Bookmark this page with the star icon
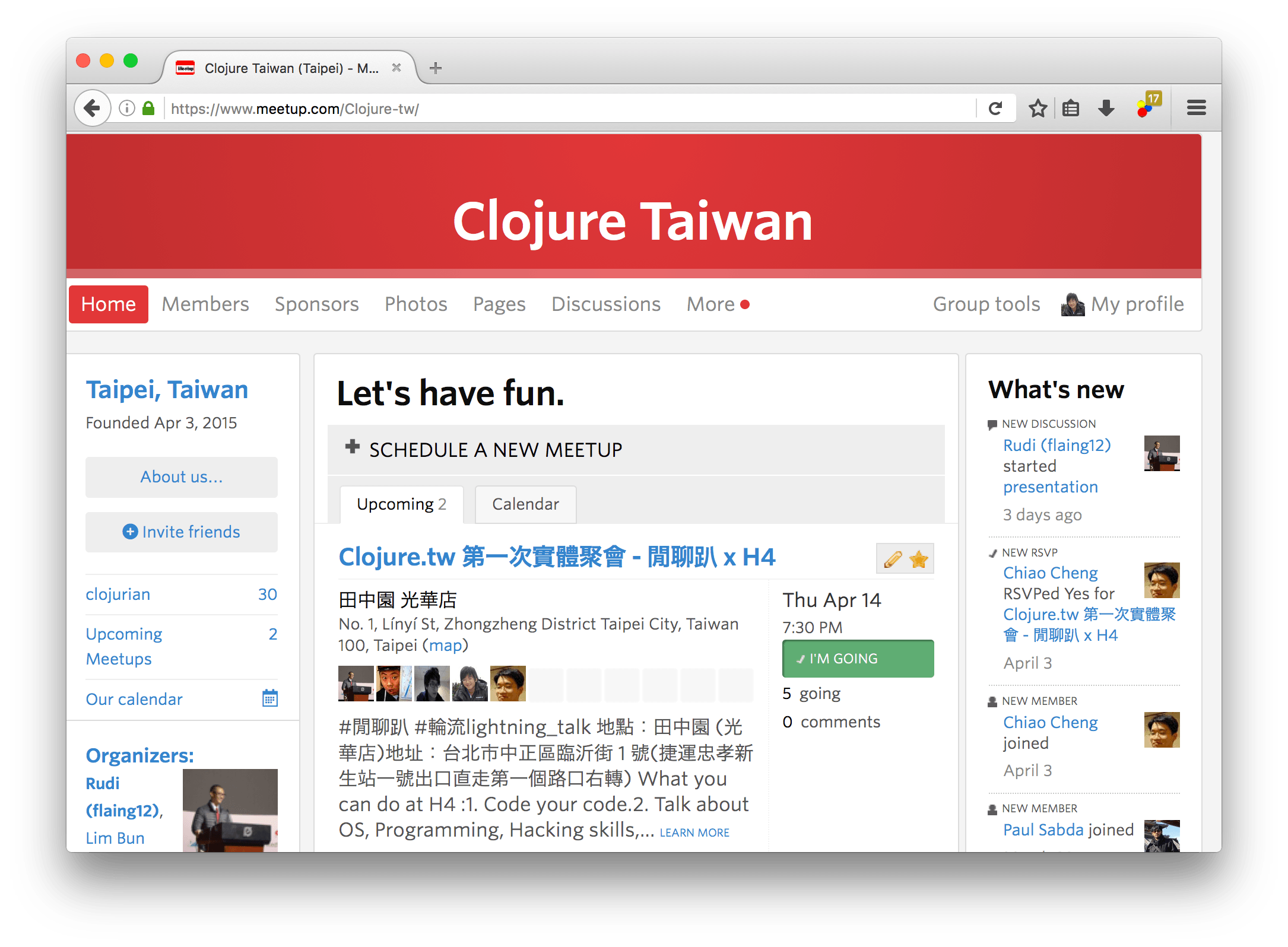The height and width of the screenshot is (947, 1288). (x=1038, y=109)
